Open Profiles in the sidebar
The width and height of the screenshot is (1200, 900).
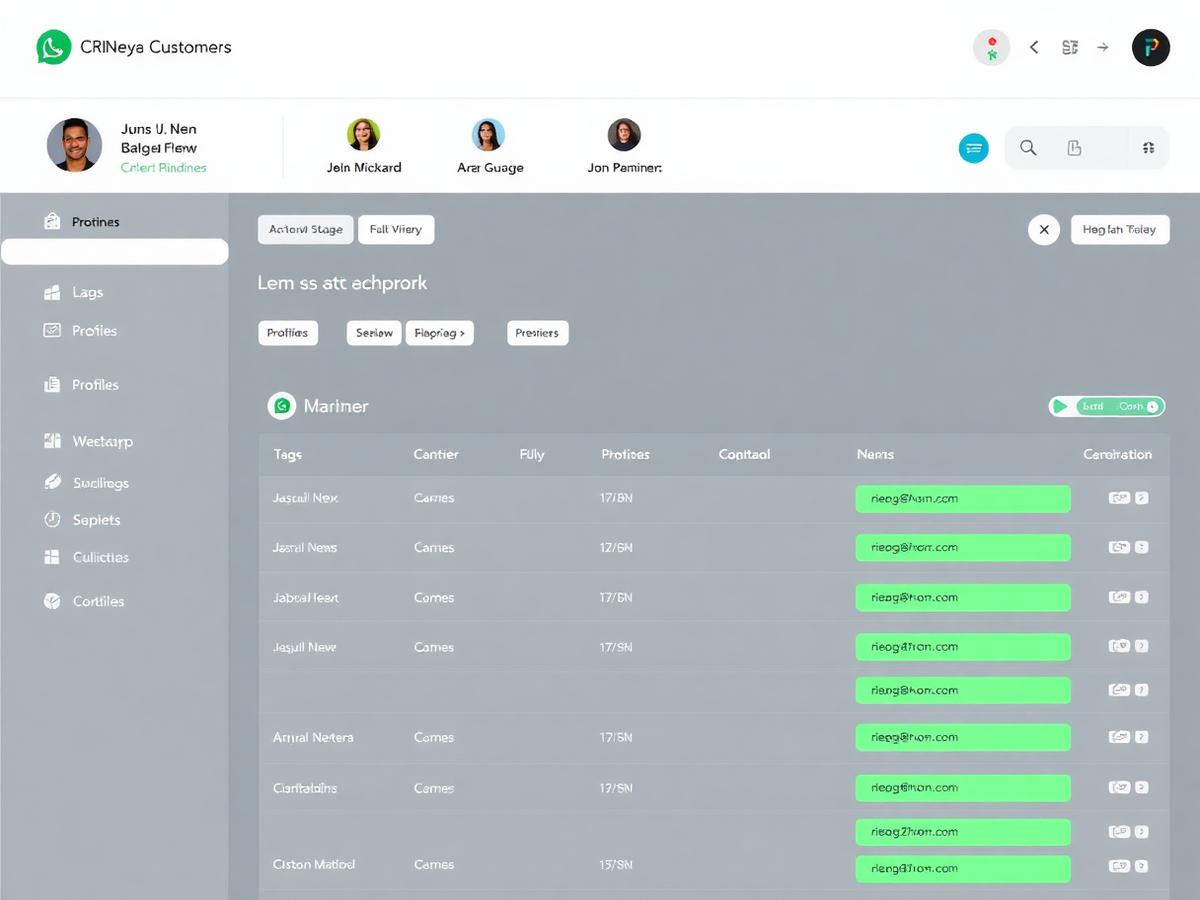click(x=95, y=384)
